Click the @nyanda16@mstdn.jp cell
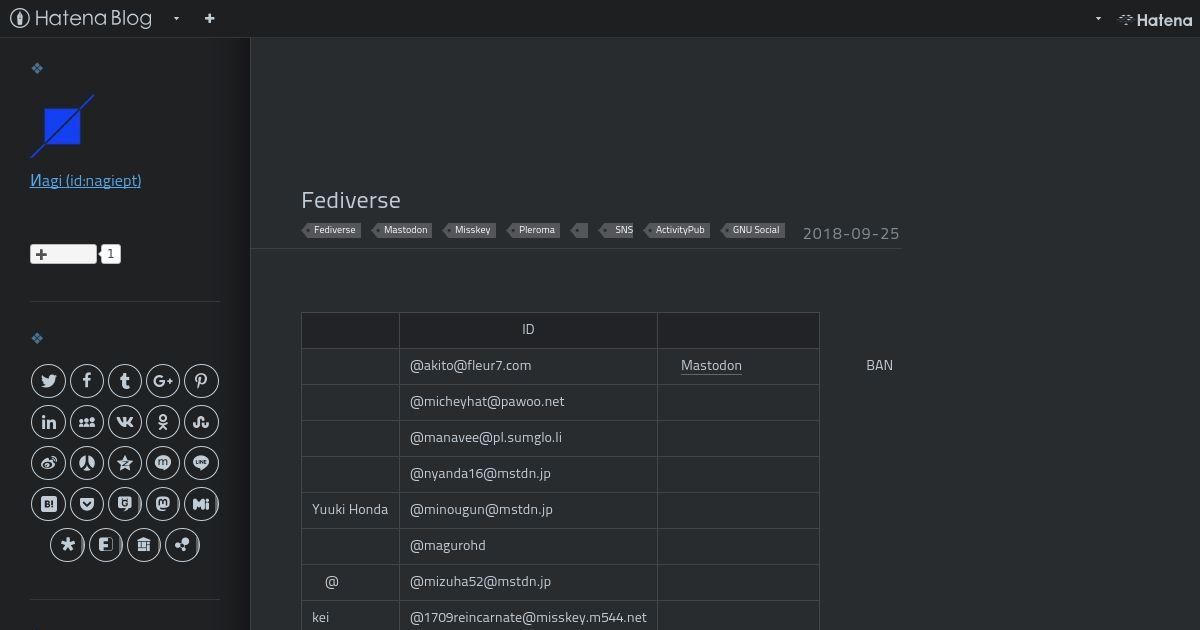Viewport: 1200px width, 630px height. [x=528, y=474]
